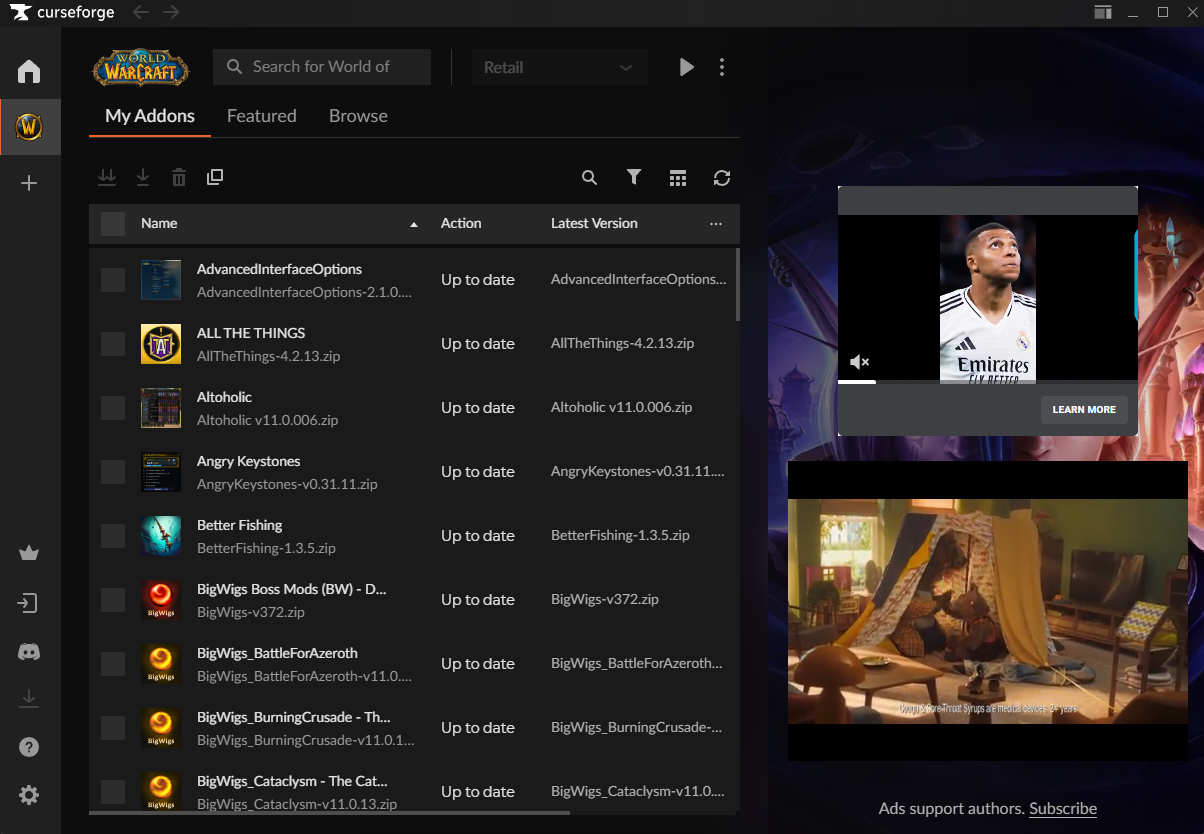Open the premium crown icon
The image size is (1204, 834).
[29, 553]
